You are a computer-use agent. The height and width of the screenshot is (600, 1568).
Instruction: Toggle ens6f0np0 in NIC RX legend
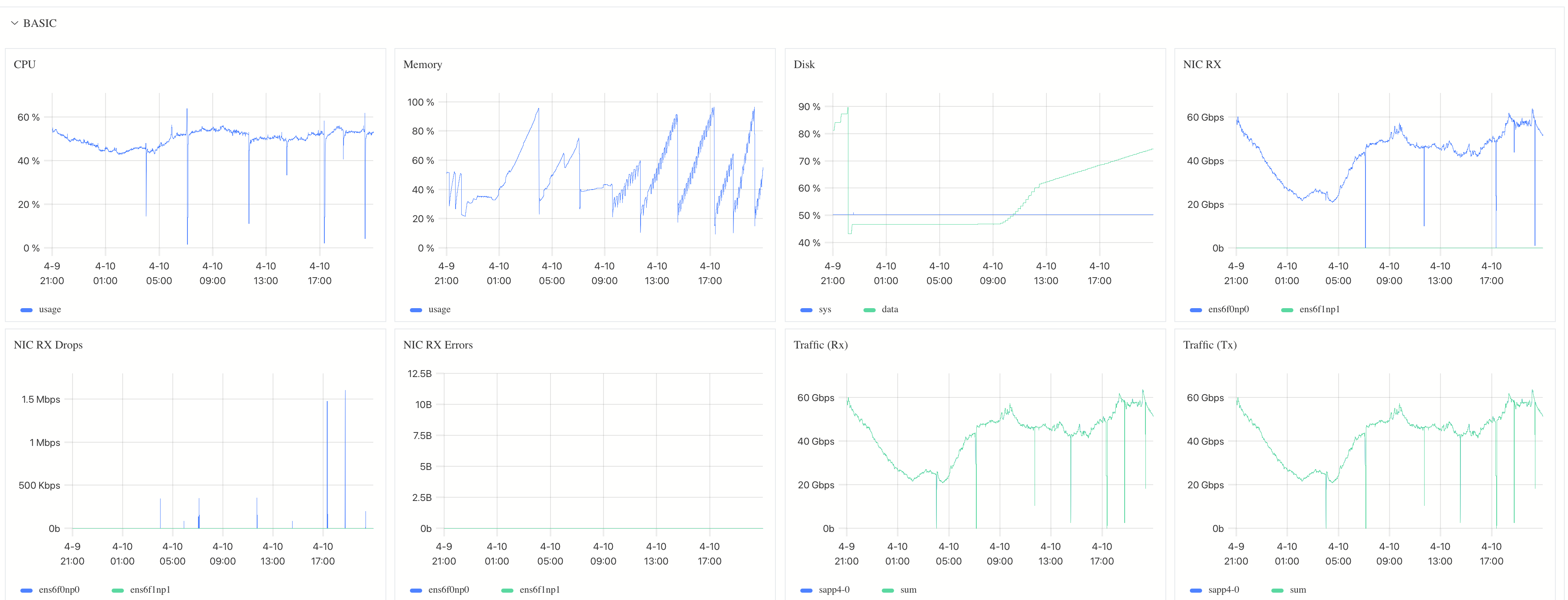click(1228, 309)
